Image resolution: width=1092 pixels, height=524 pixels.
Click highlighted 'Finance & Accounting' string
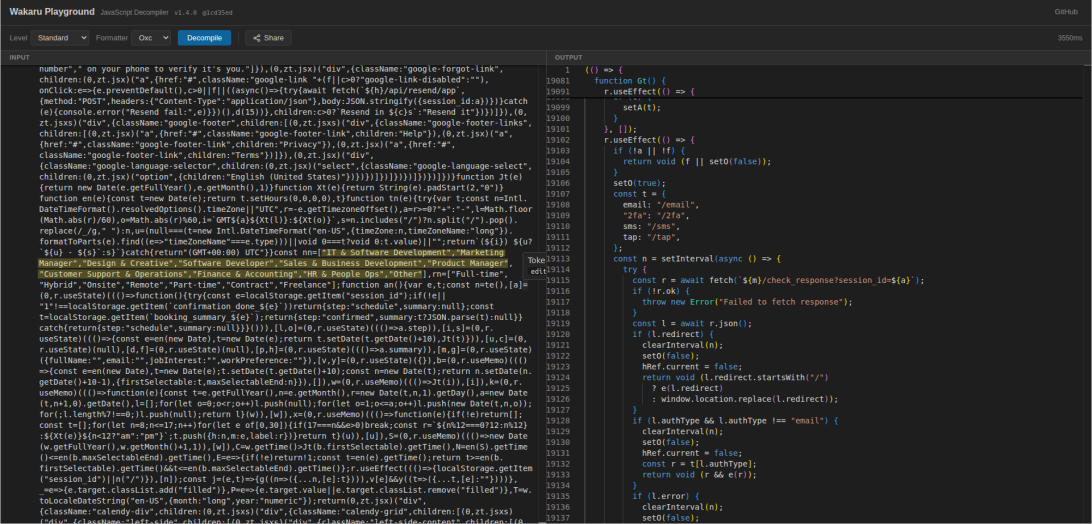[x=245, y=274]
